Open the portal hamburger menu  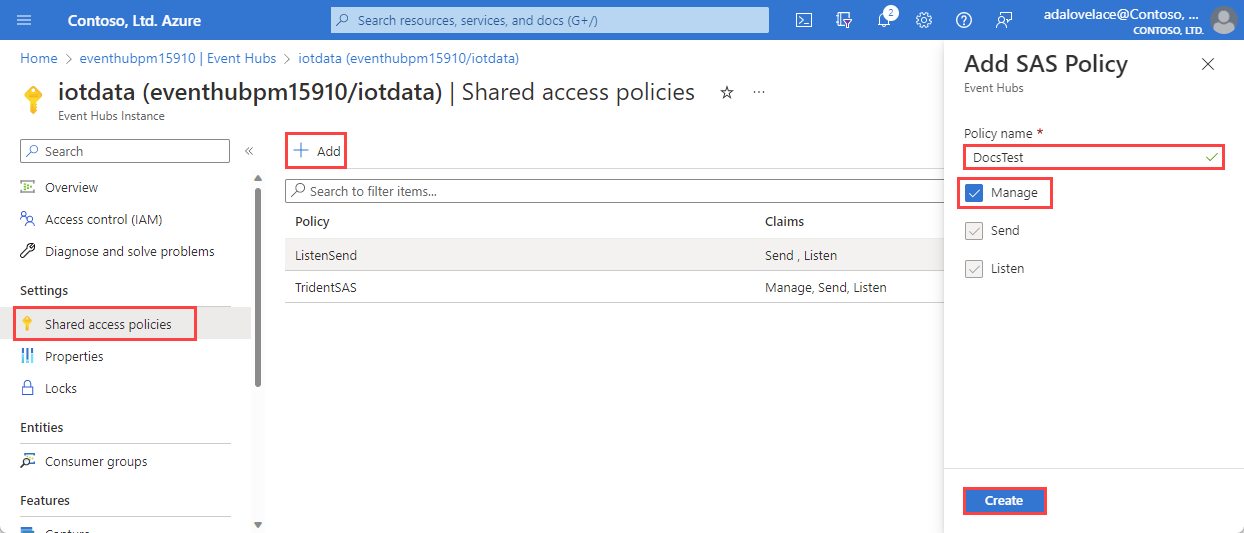click(25, 20)
